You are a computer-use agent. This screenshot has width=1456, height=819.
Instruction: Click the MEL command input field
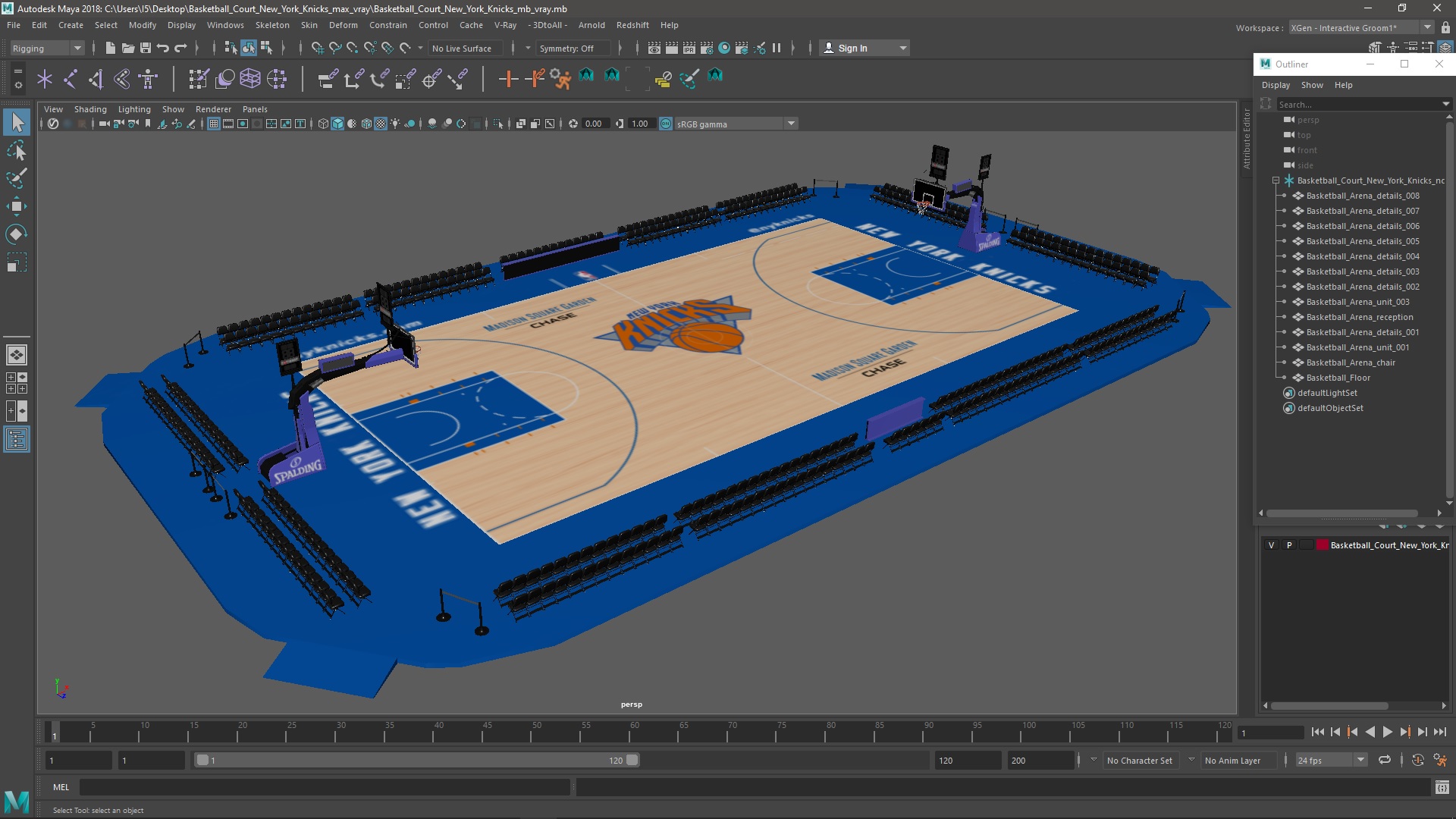pos(325,787)
